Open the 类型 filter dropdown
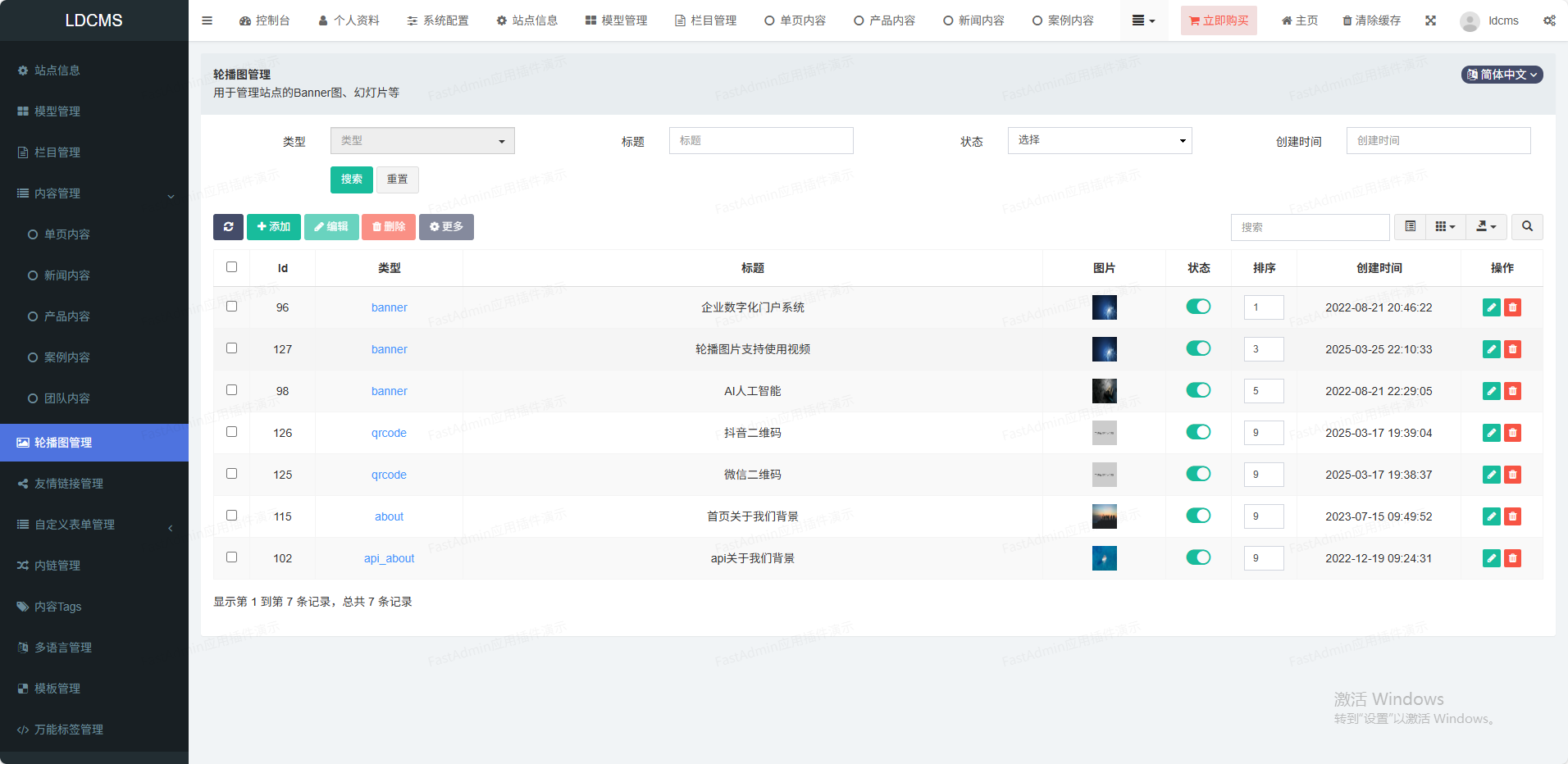1568x764 pixels. (422, 141)
